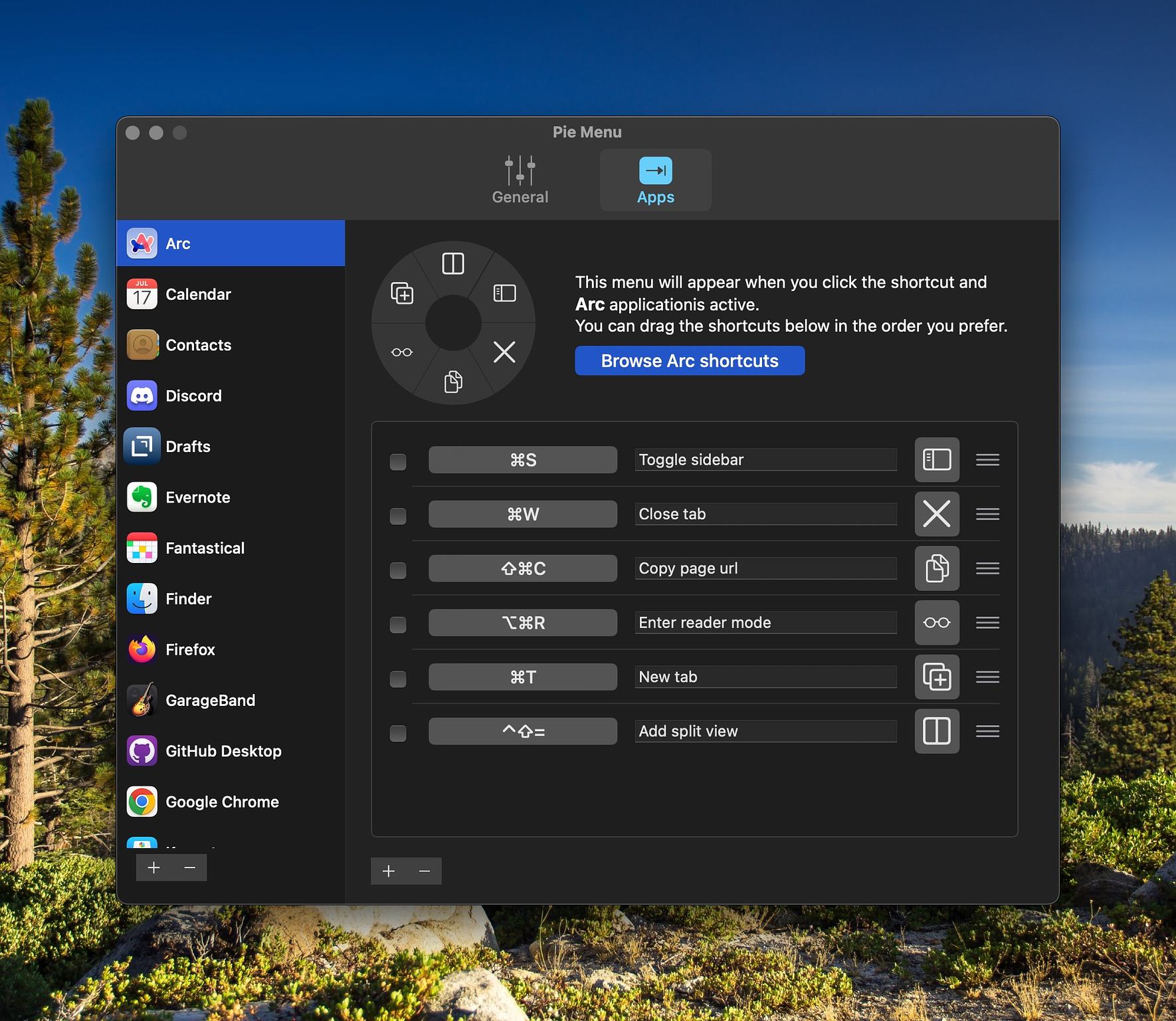Select Arc in the app list
This screenshot has width=1176, height=1021.
click(x=231, y=243)
